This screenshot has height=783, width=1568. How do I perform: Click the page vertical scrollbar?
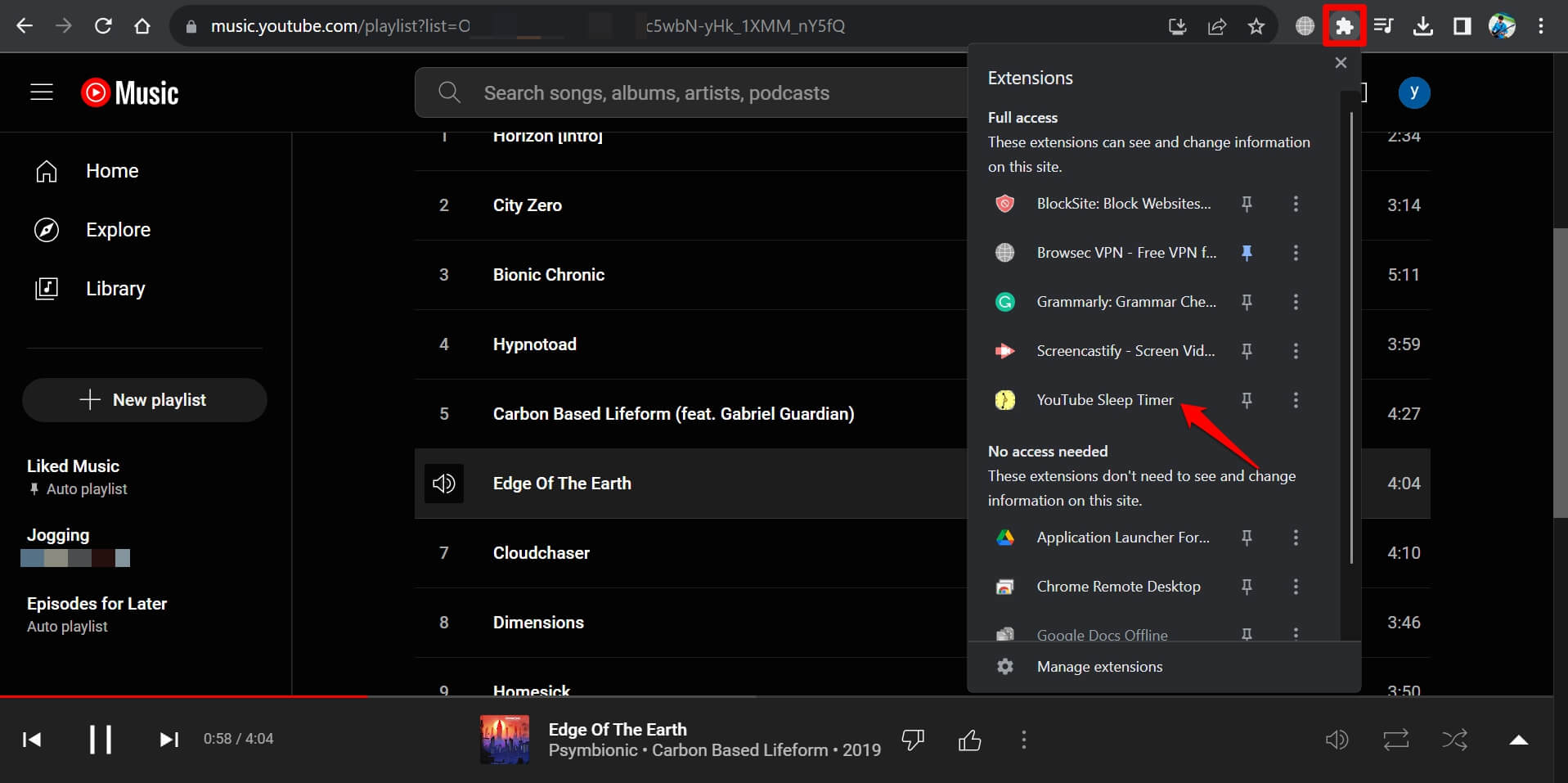point(1561,372)
